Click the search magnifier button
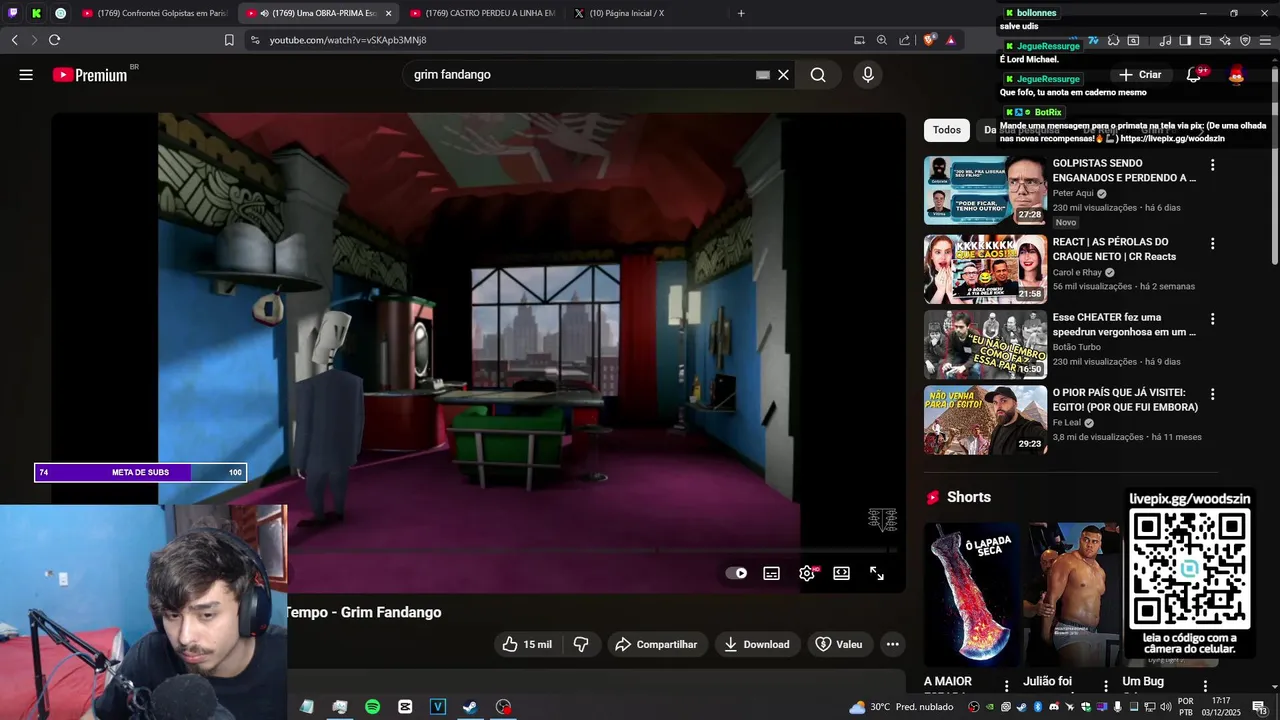This screenshot has height=720, width=1280. (x=818, y=75)
